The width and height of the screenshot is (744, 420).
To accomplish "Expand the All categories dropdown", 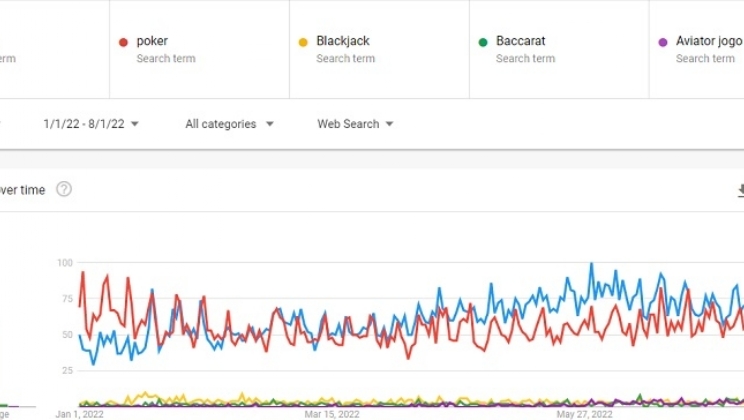I will [229, 124].
